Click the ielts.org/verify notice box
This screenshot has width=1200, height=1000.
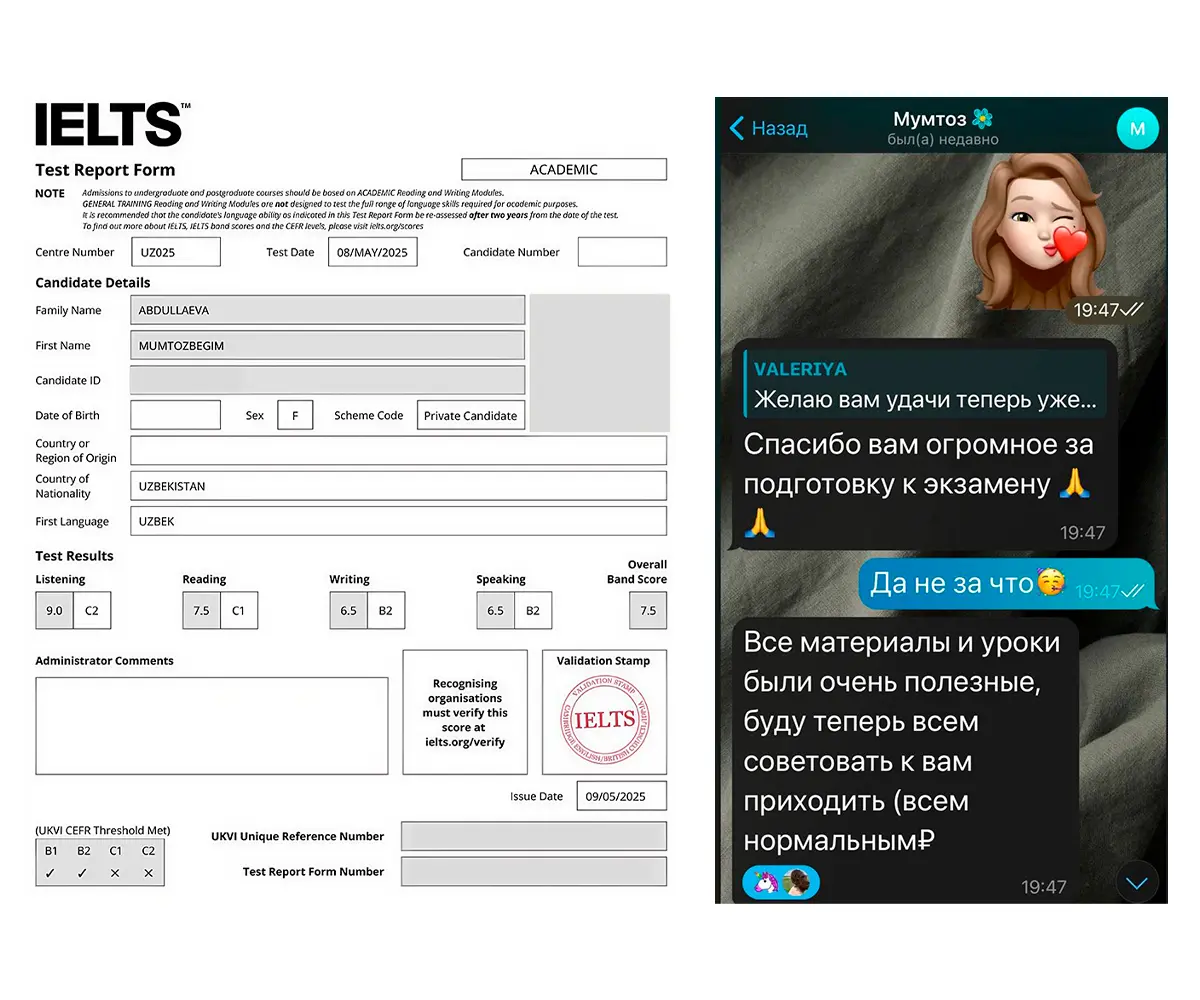pos(465,712)
